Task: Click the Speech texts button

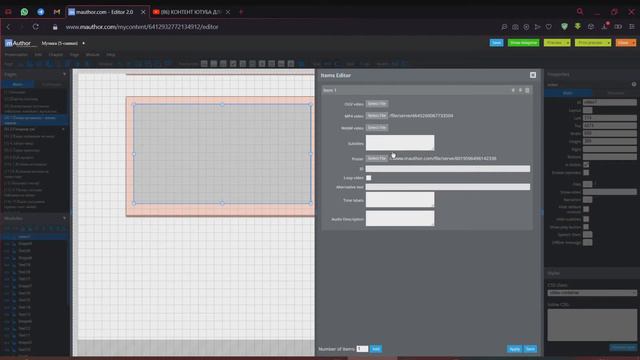Action: (x=587, y=235)
